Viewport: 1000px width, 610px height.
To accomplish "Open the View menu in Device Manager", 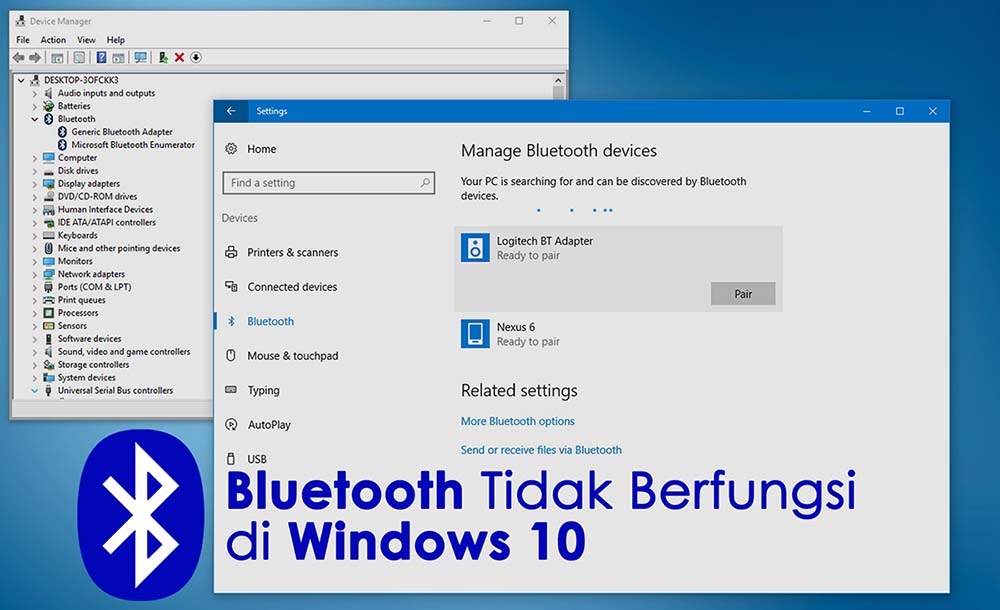I will pyautogui.click(x=86, y=40).
